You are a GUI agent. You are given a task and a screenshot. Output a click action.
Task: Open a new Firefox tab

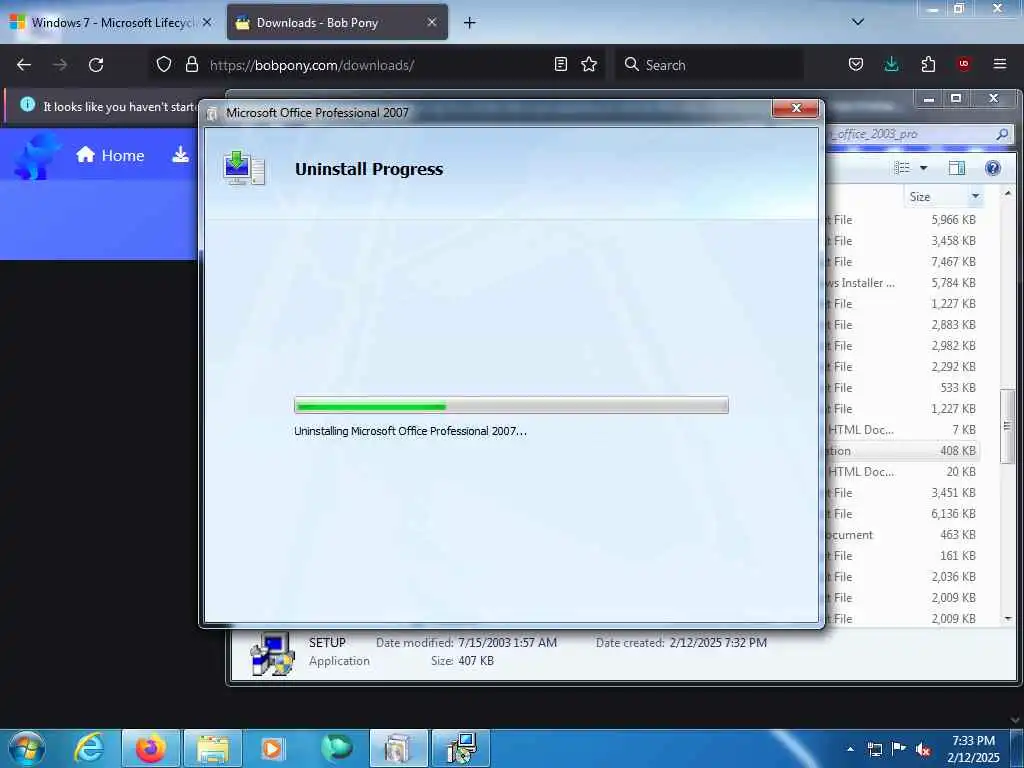469,23
